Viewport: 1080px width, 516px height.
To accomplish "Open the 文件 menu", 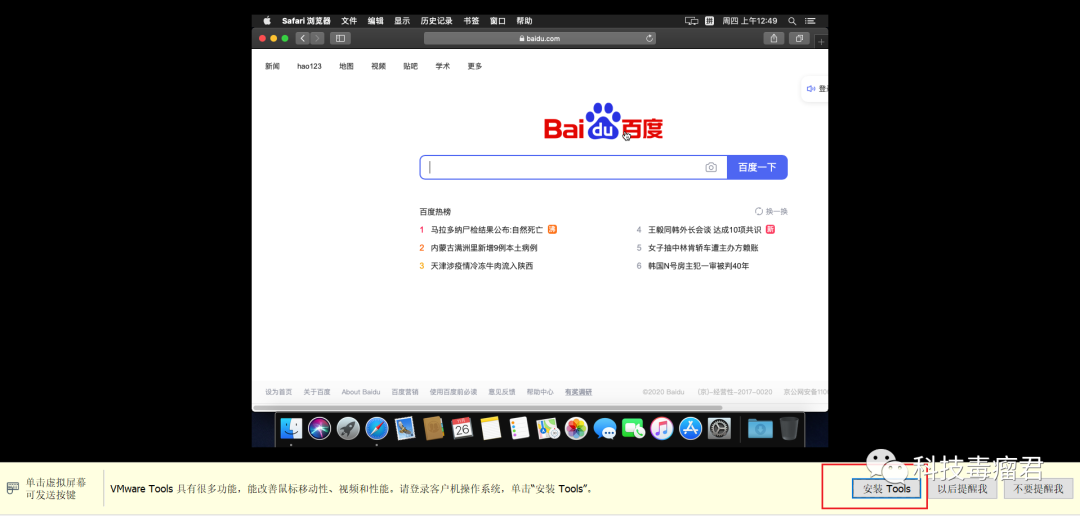I will (349, 21).
